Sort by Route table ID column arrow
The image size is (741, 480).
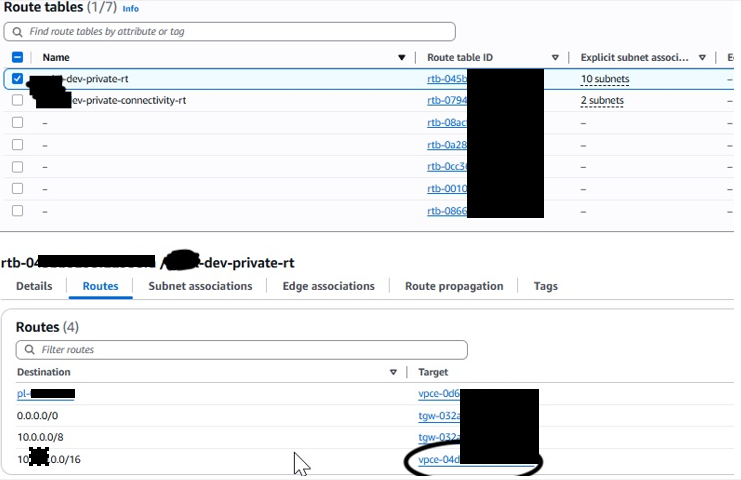point(555,58)
